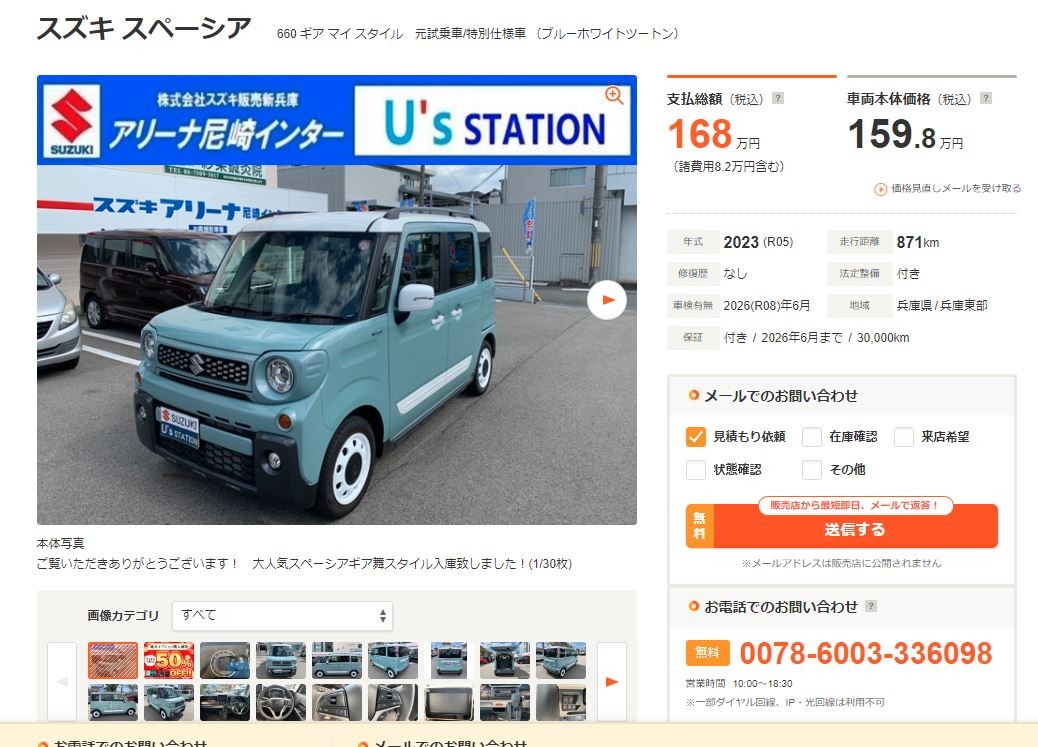
Task: Click help icon next to お電話でのお問い合わせ
Action: [871, 606]
